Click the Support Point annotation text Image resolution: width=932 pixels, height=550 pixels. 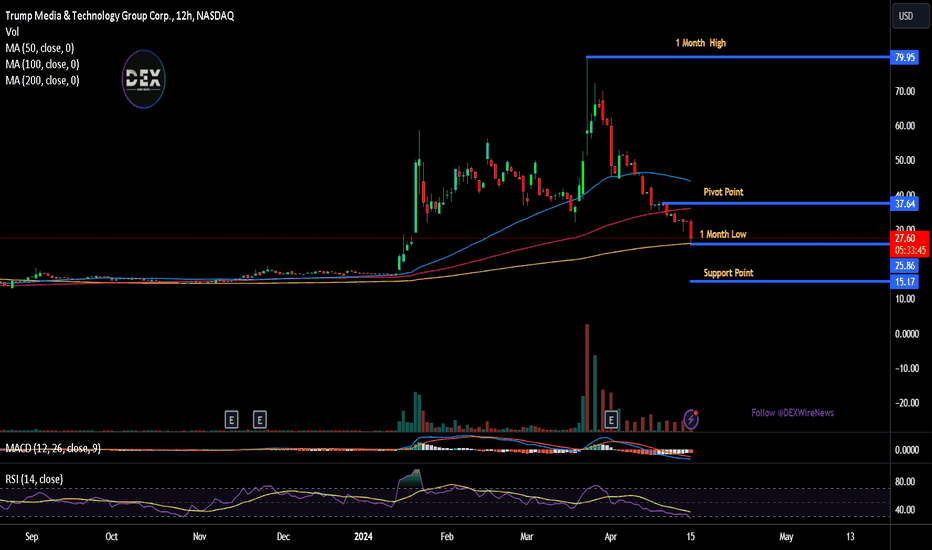pyautogui.click(x=728, y=273)
